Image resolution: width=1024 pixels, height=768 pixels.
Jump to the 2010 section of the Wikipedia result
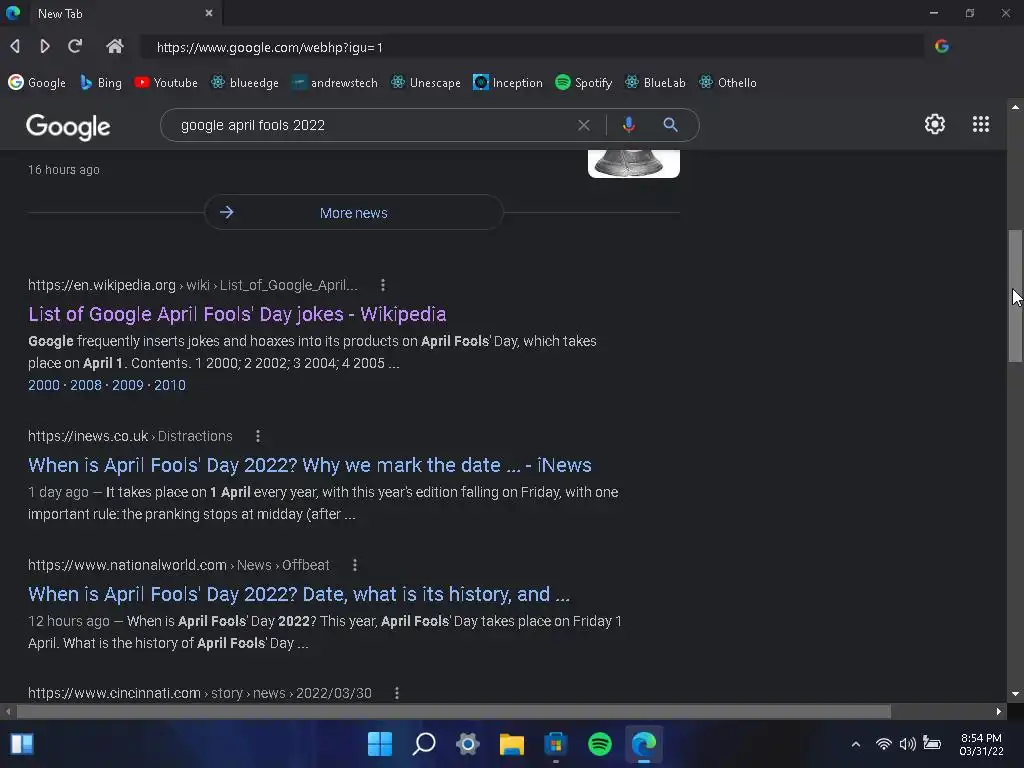point(170,385)
